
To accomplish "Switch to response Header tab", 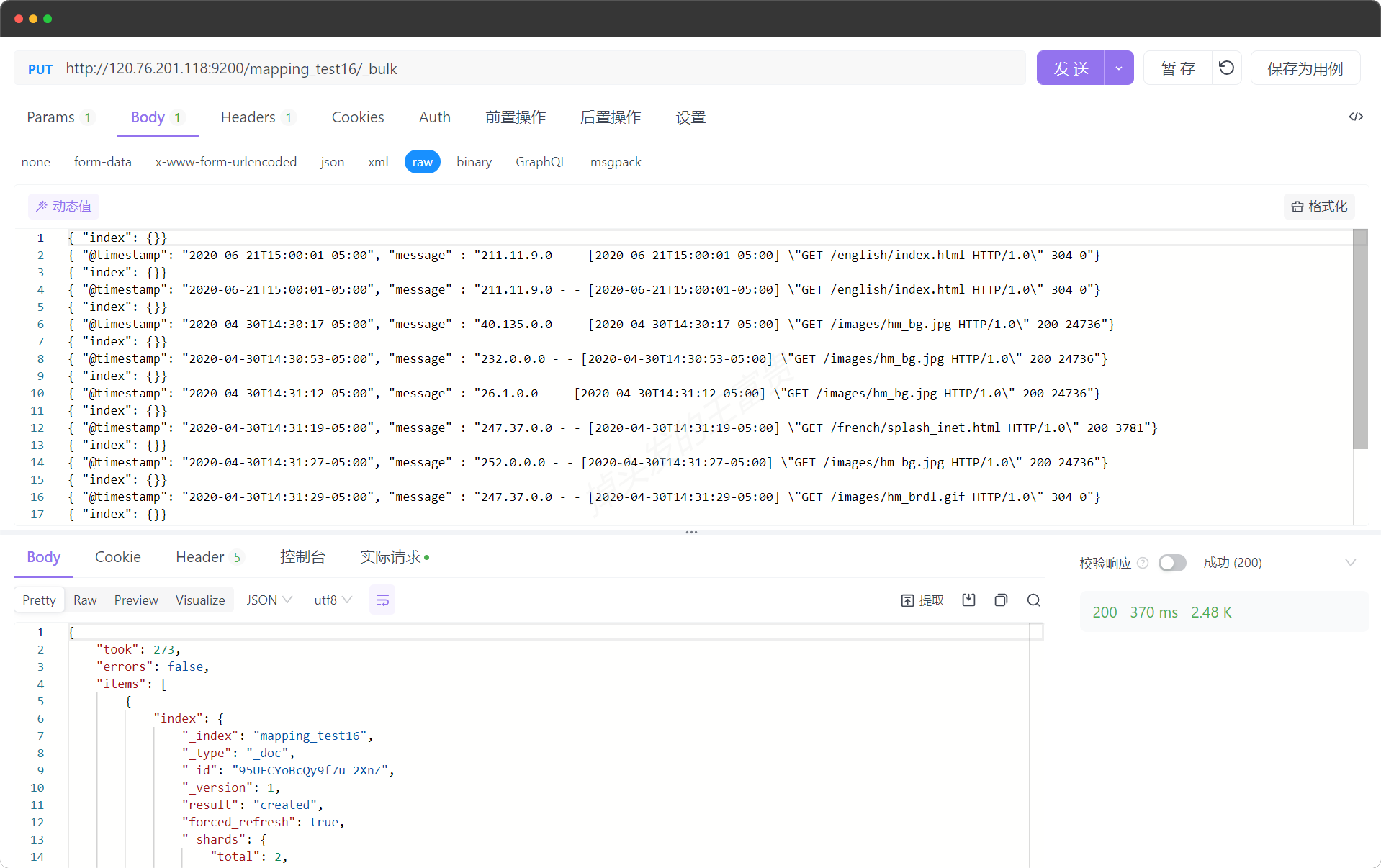I will tap(210, 557).
